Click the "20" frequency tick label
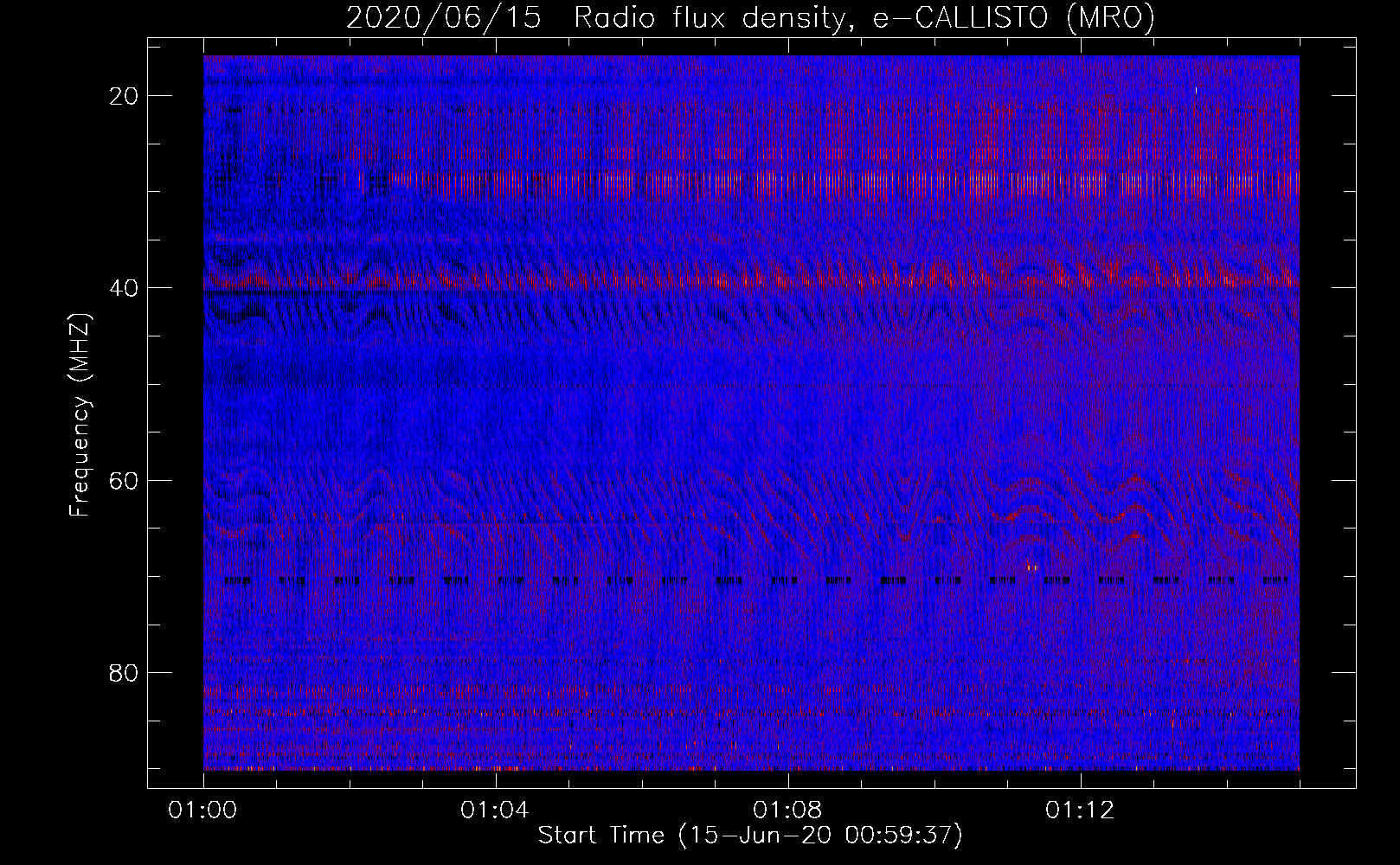Image resolution: width=1400 pixels, height=865 pixels. click(125, 96)
